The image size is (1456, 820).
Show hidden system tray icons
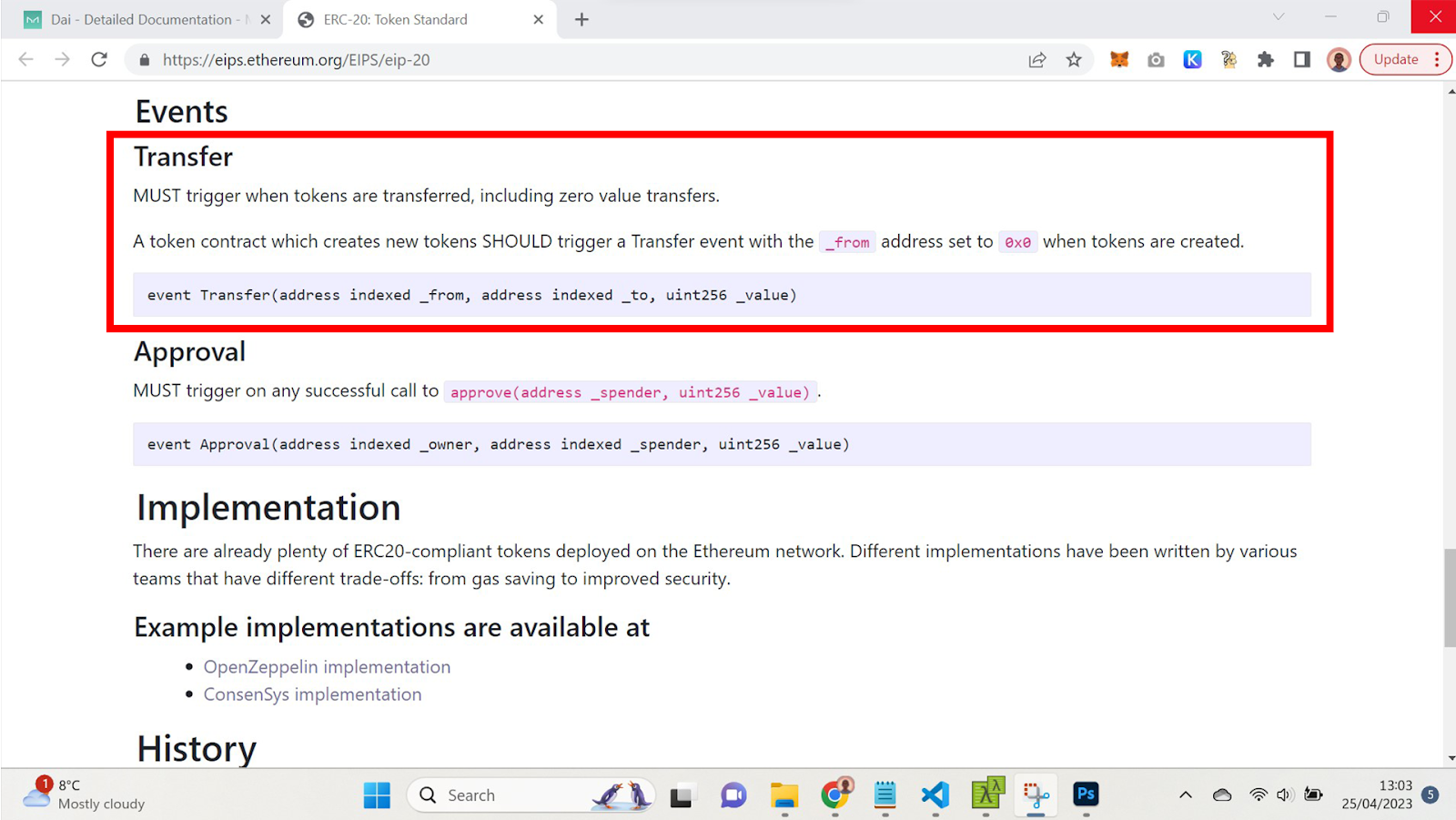pos(1185,795)
